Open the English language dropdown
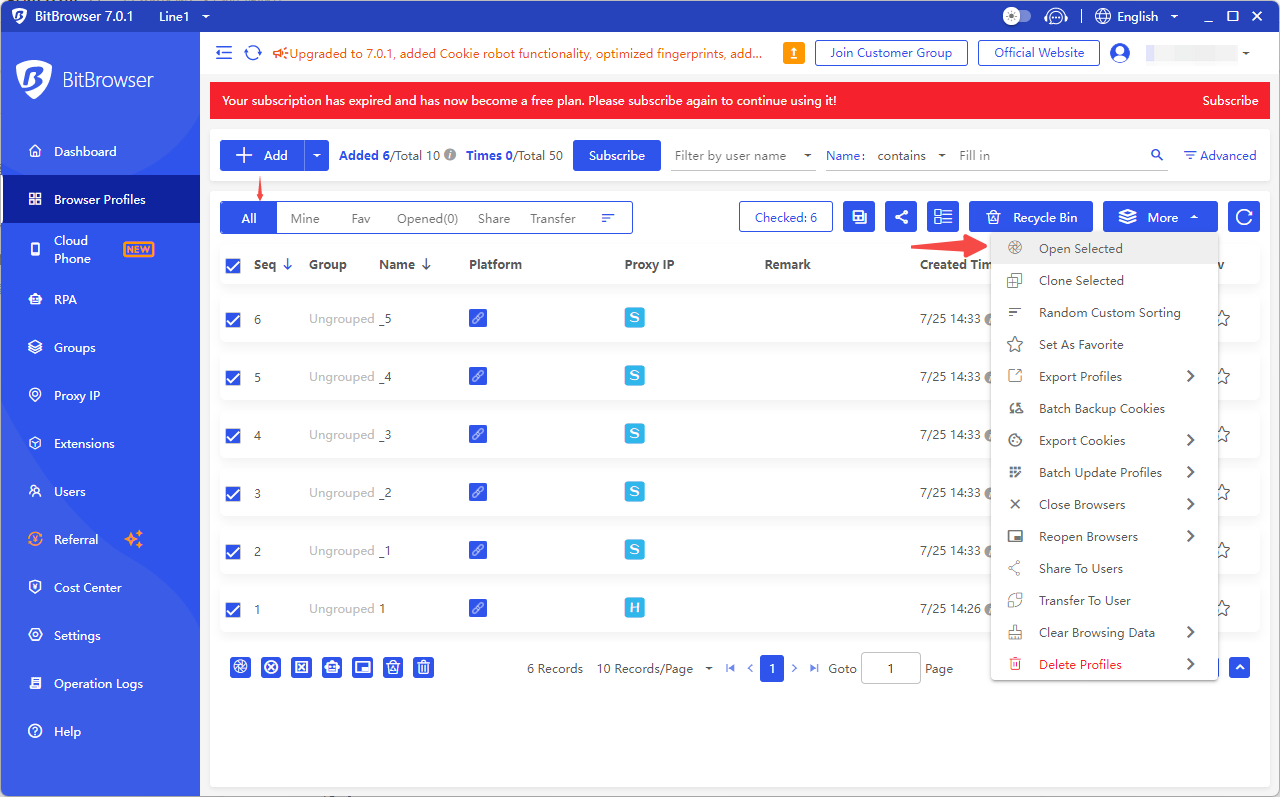 tap(1137, 16)
